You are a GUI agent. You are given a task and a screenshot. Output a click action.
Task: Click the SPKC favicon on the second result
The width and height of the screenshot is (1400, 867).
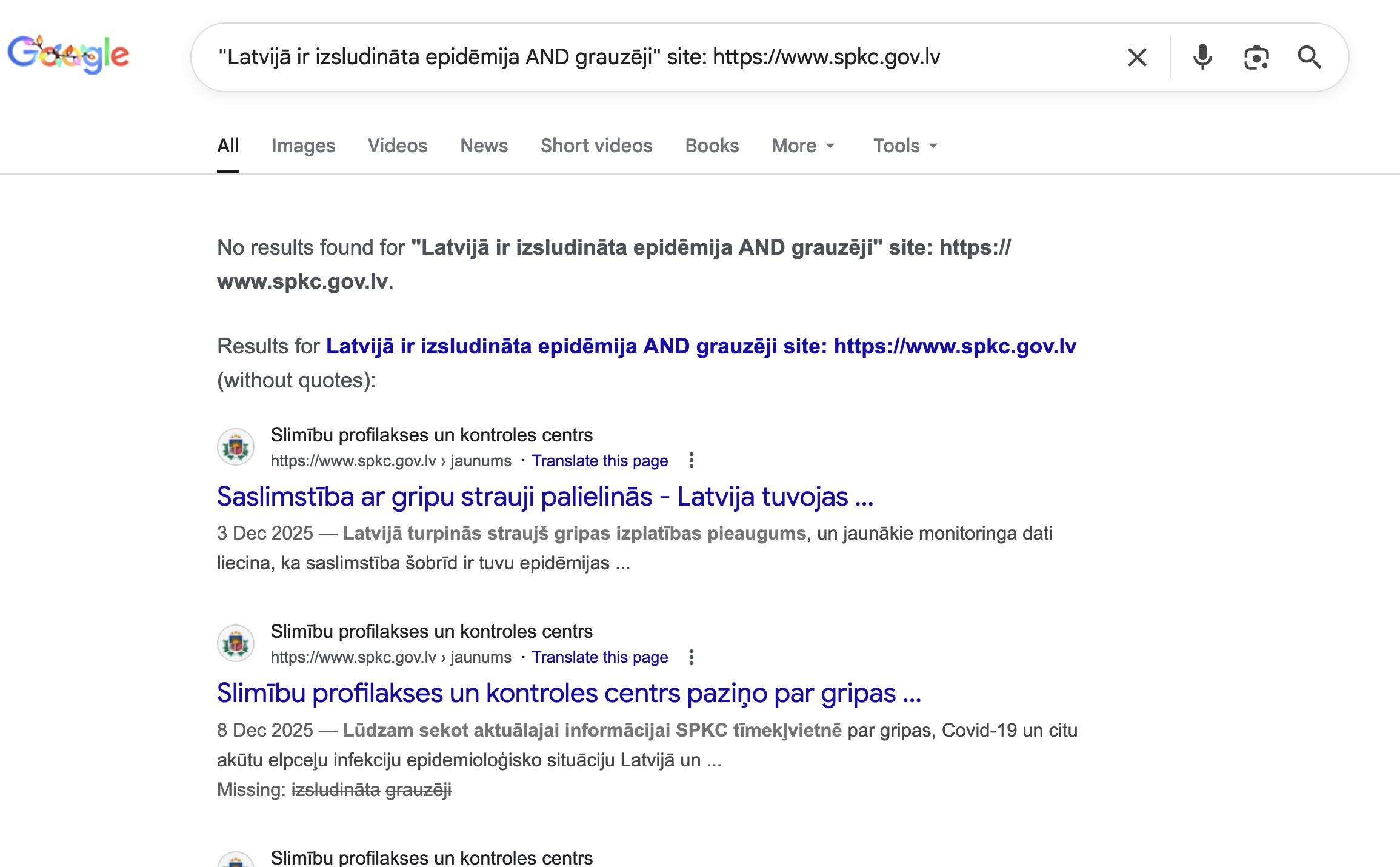click(x=236, y=643)
